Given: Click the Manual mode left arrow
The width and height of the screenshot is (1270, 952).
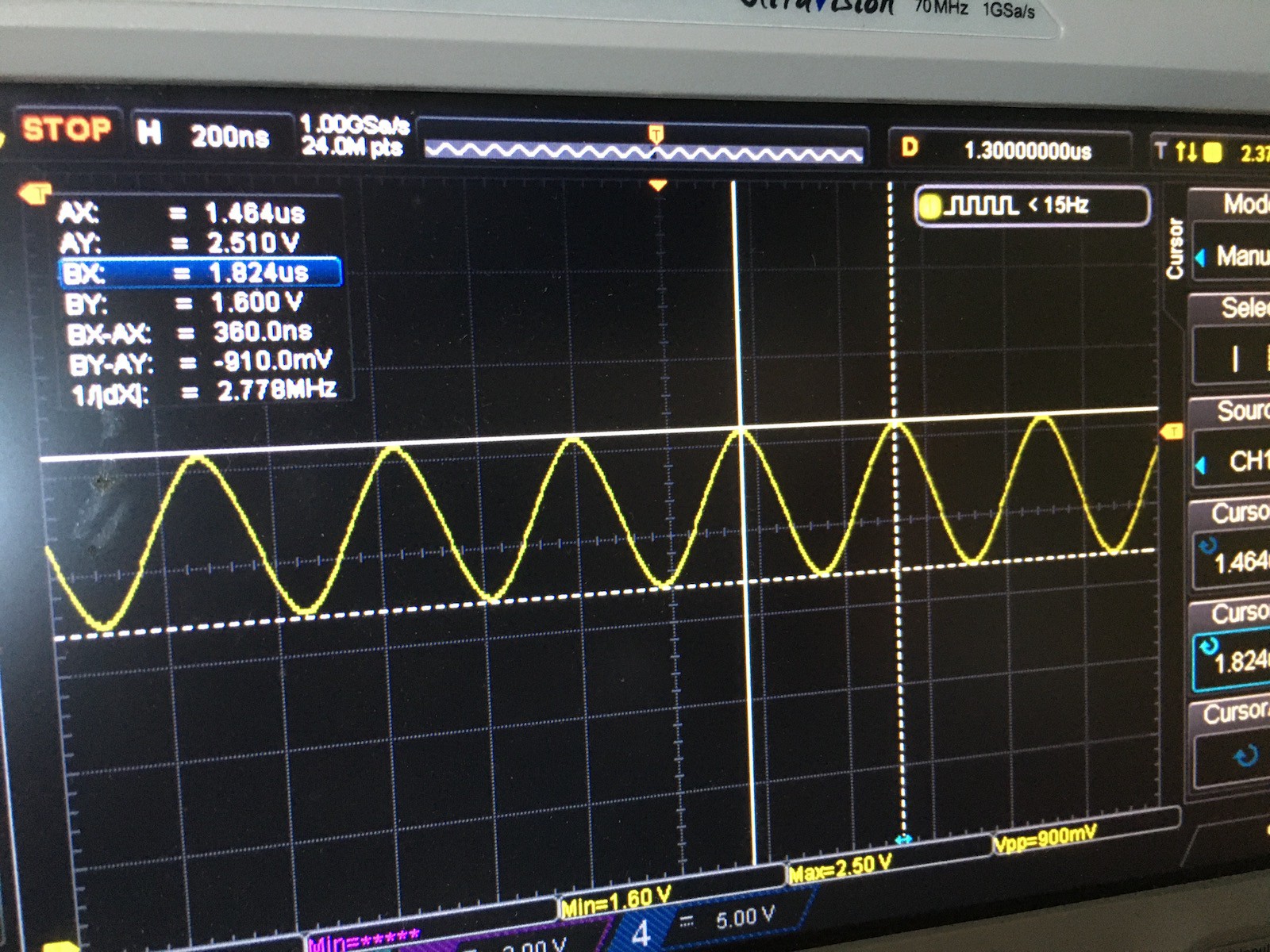Looking at the screenshot, I should (x=1200, y=257).
